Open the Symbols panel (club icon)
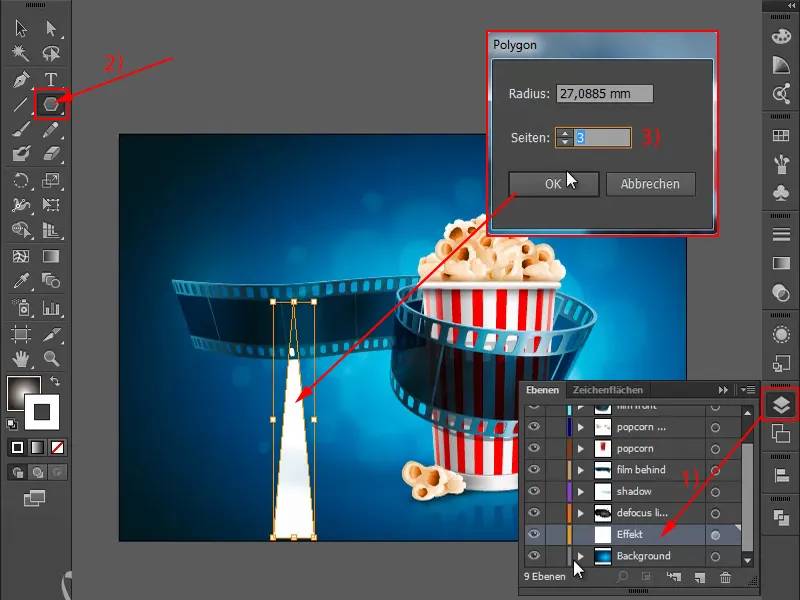Image resolution: width=800 pixels, height=600 pixels. (x=781, y=193)
